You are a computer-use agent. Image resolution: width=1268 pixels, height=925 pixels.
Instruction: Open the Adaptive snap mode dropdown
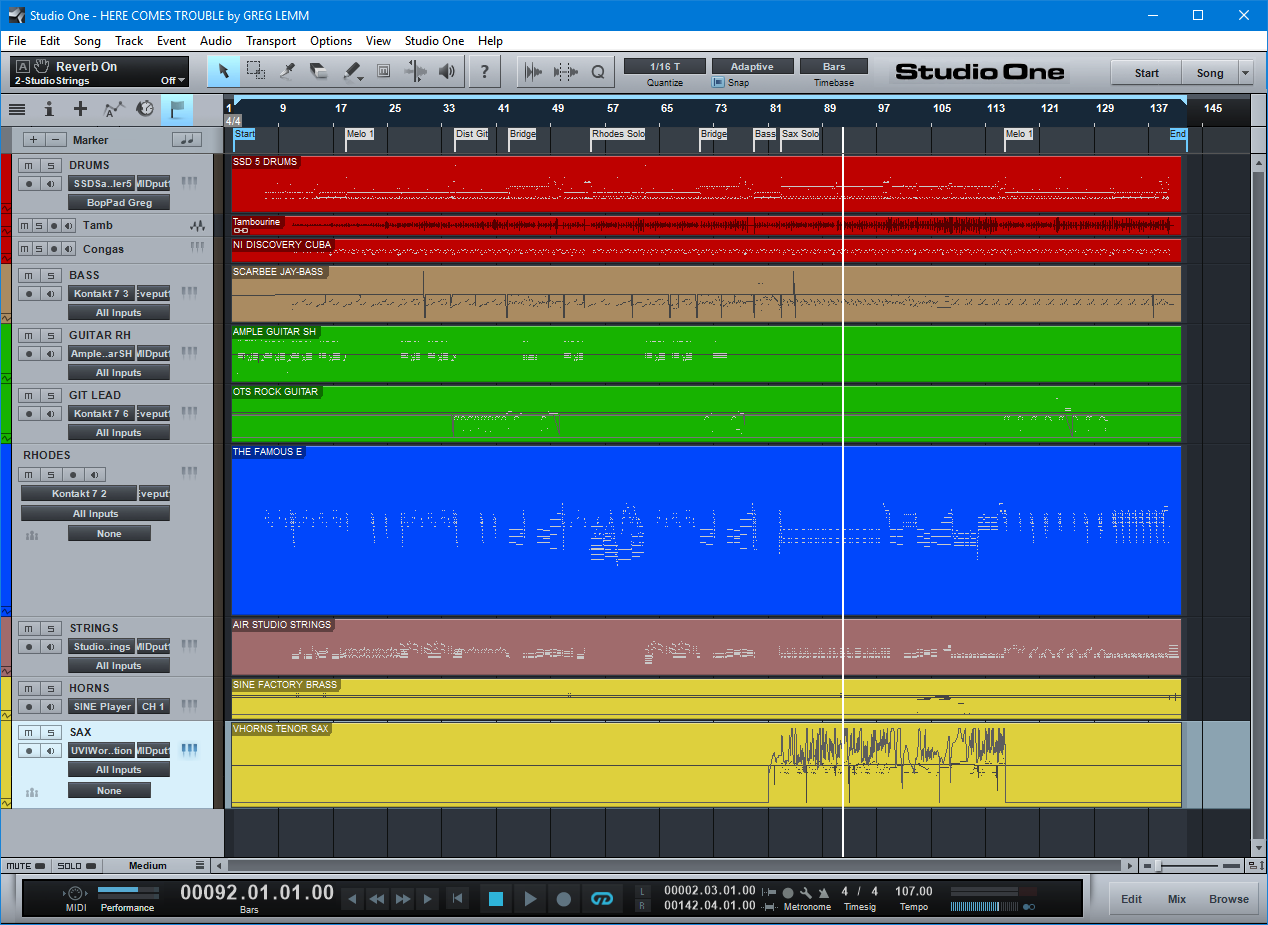click(x=752, y=66)
